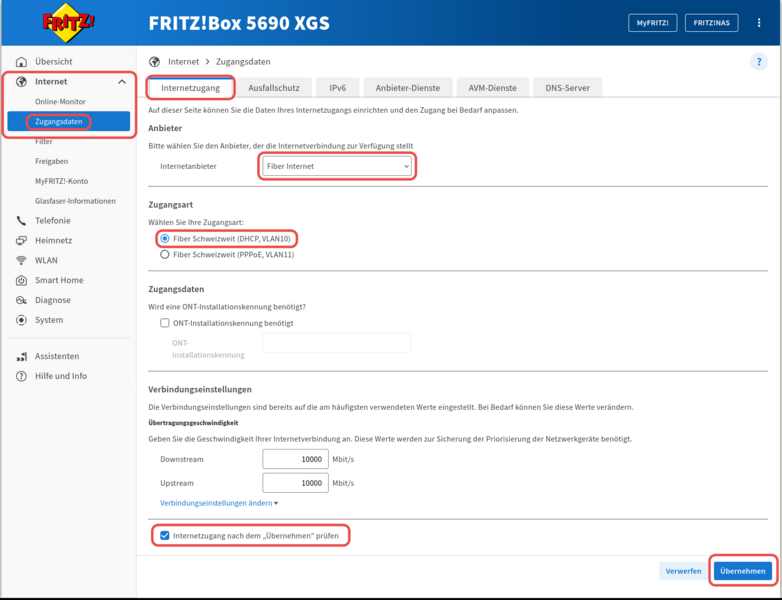Screen dimensions: 782x600
Task: Click the Smart Home icon
Action: coord(21,280)
